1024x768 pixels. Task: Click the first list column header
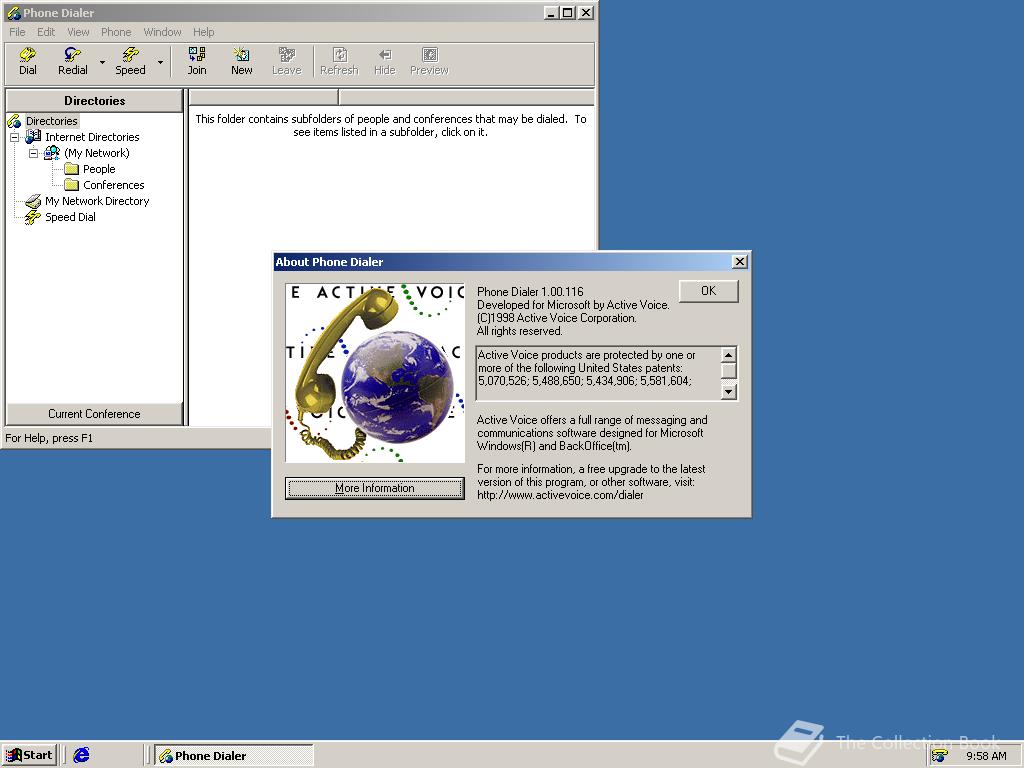point(264,97)
